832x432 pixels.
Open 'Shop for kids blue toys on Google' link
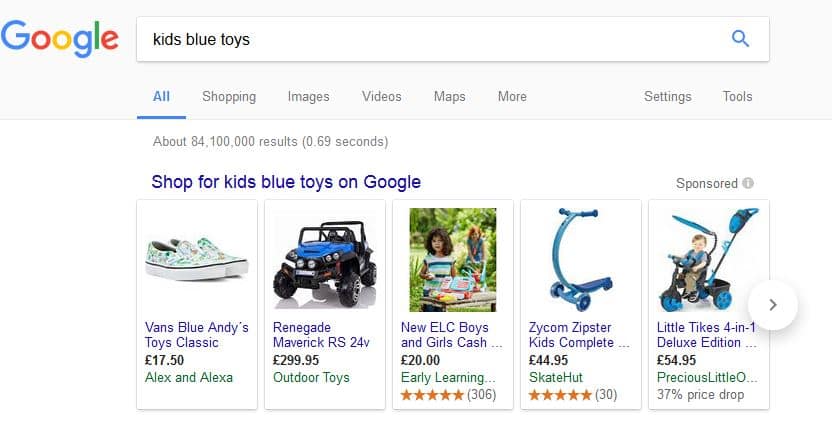[286, 182]
